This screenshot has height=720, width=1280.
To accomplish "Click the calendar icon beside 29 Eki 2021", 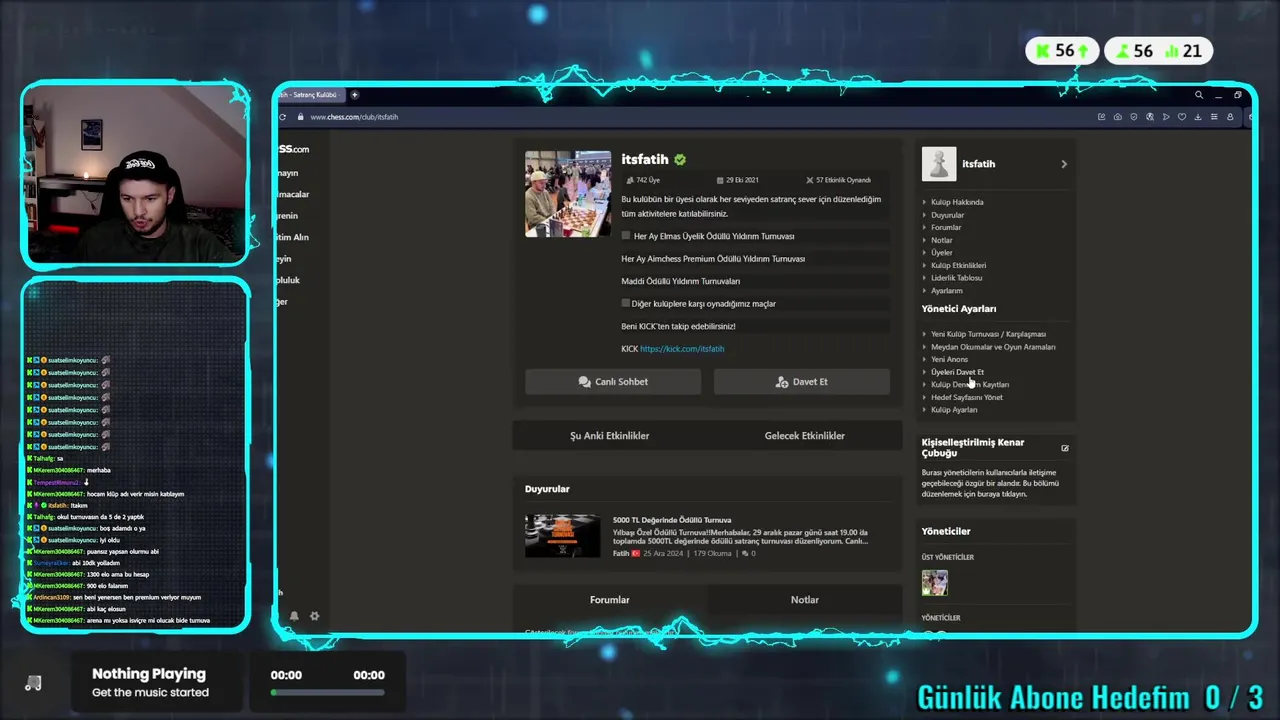I will [x=720, y=180].
